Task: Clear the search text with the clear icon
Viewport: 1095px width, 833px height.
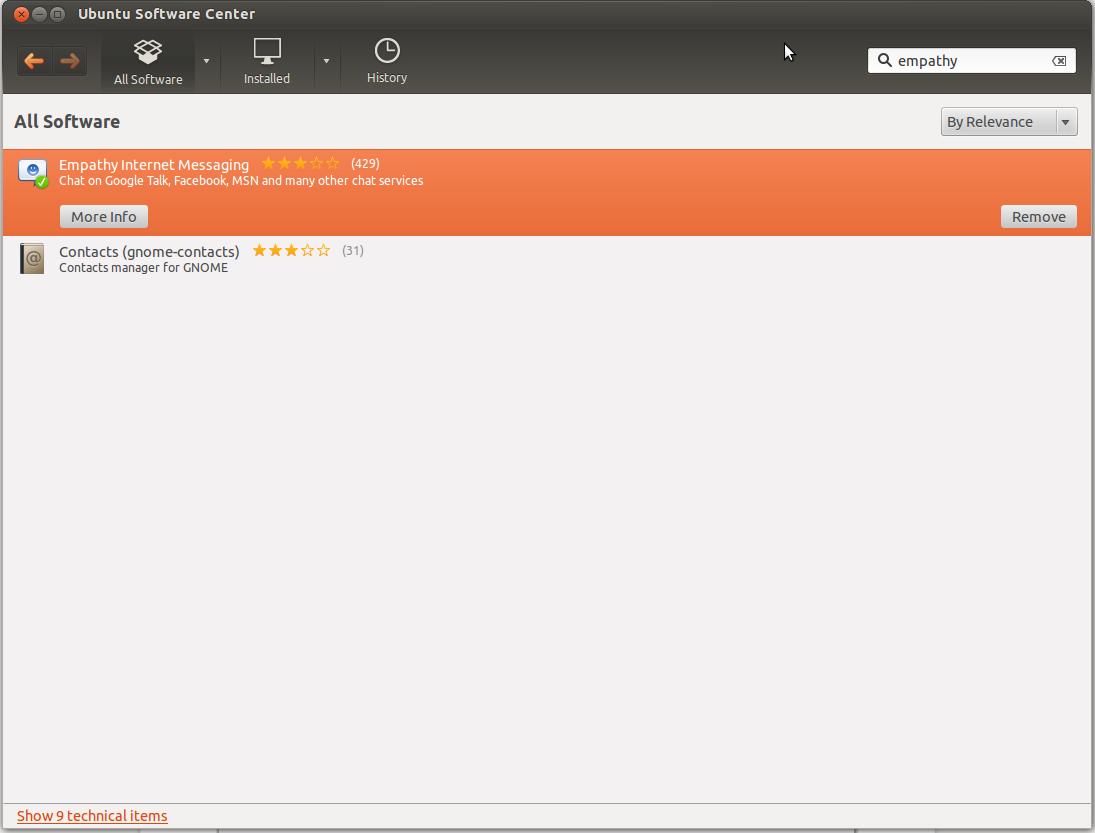Action: pyautogui.click(x=1059, y=61)
